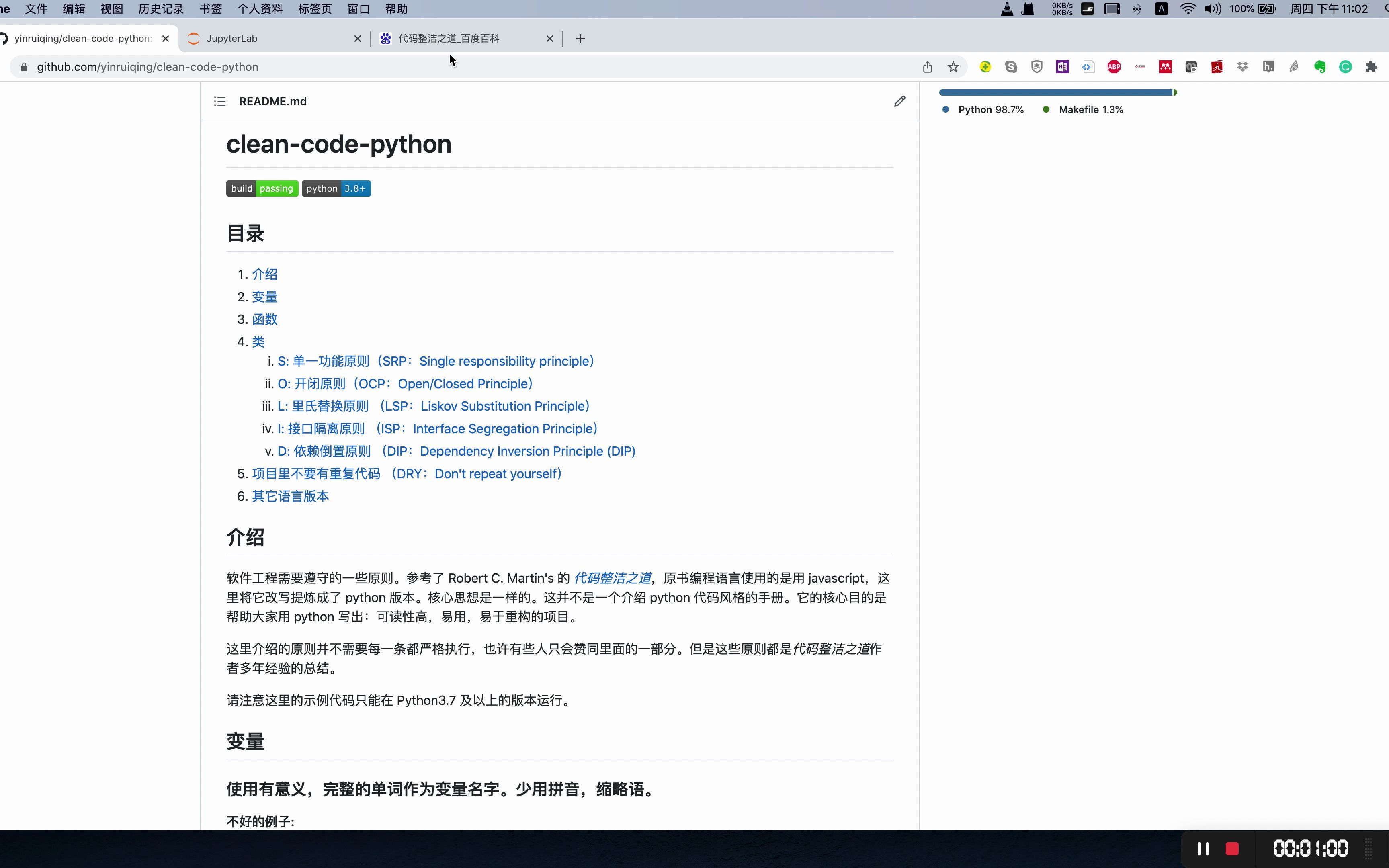
Task: Open the Evernote Web Clipper elephant icon
Action: 1319,67
